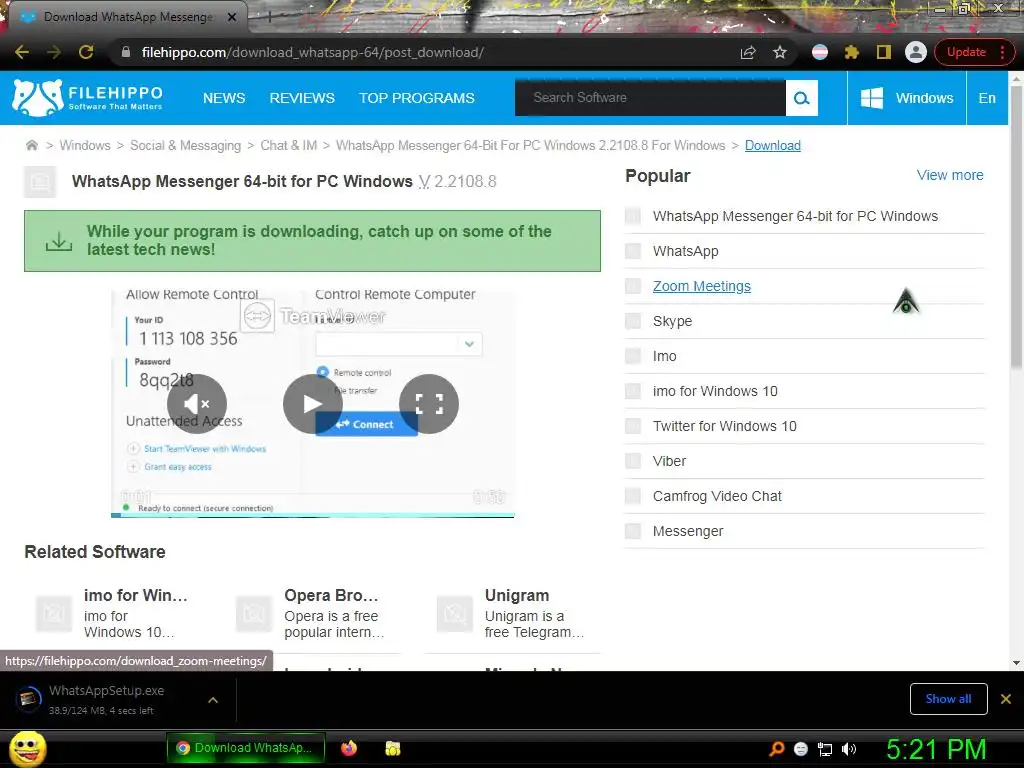Click the video progress bar
1024x768 pixels.
pos(313,515)
